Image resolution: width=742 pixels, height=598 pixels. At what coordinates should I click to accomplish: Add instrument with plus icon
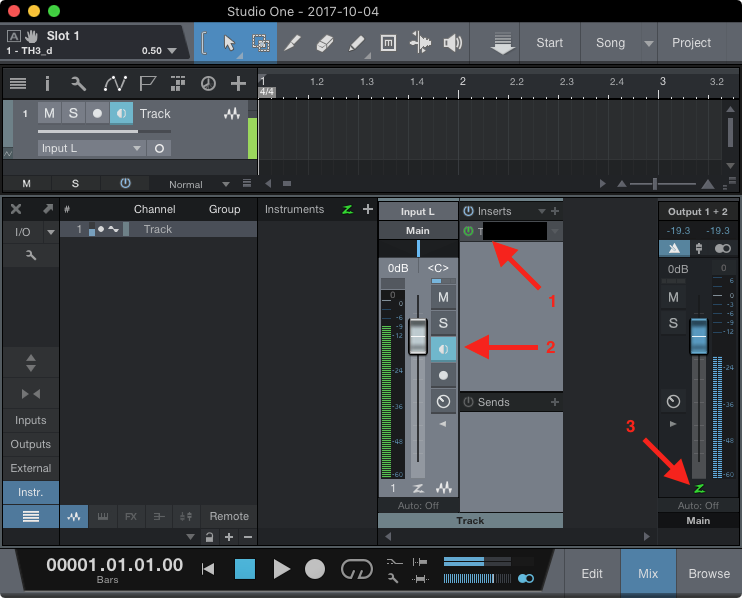pos(368,209)
